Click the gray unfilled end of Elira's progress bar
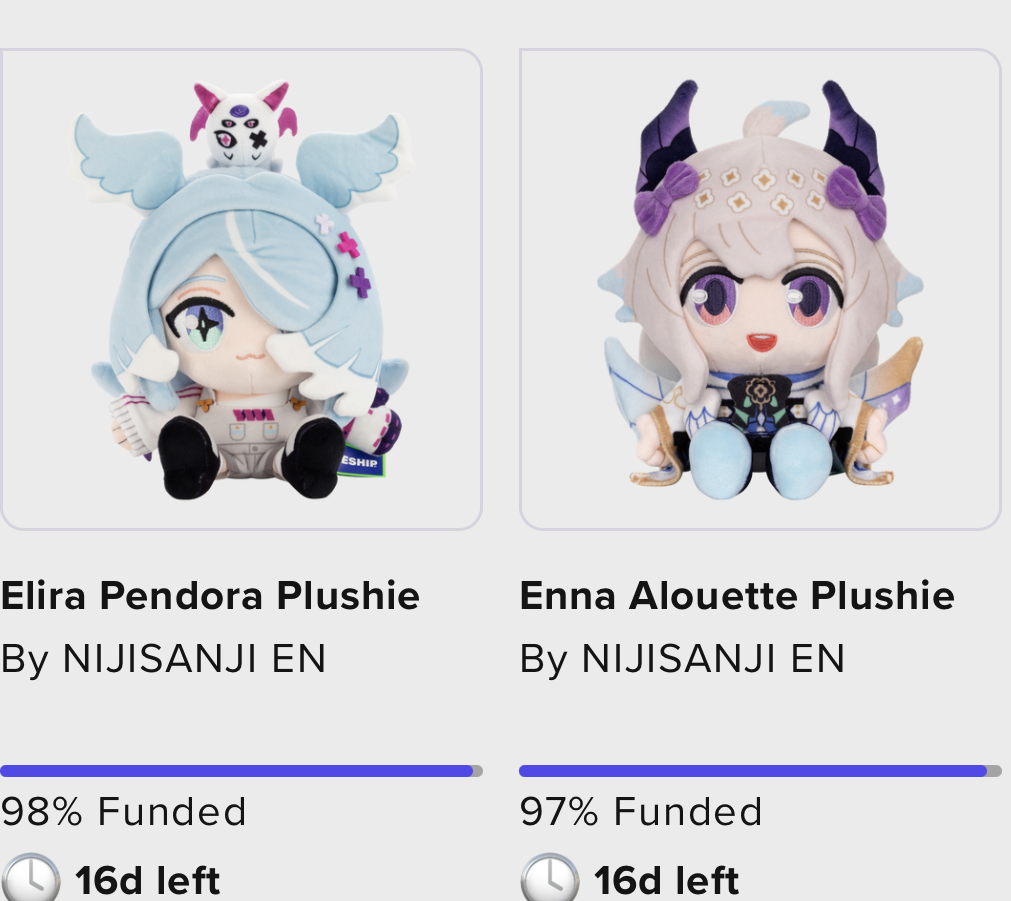The height and width of the screenshot is (901, 1011). pyautogui.click(x=478, y=771)
